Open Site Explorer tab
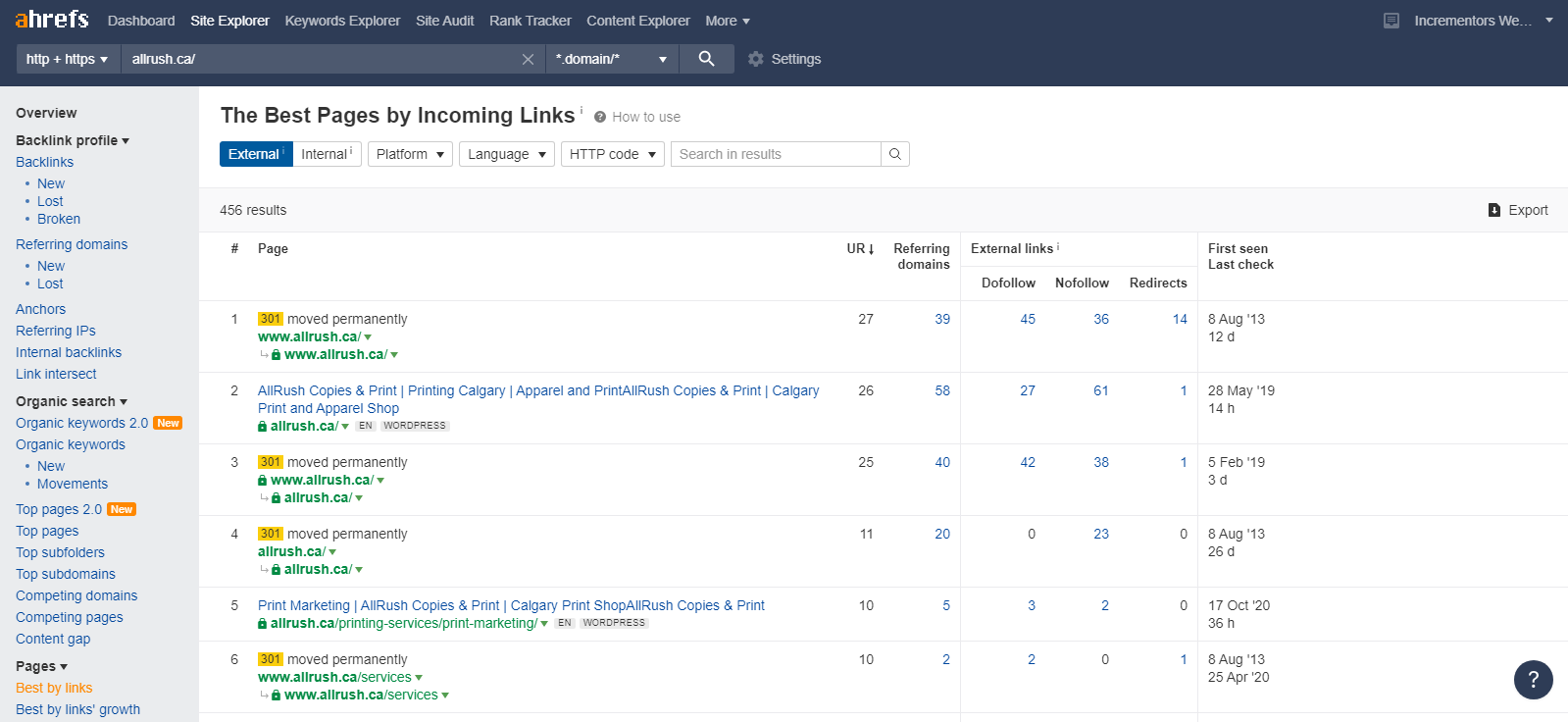1568x722 pixels. tap(229, 21)
